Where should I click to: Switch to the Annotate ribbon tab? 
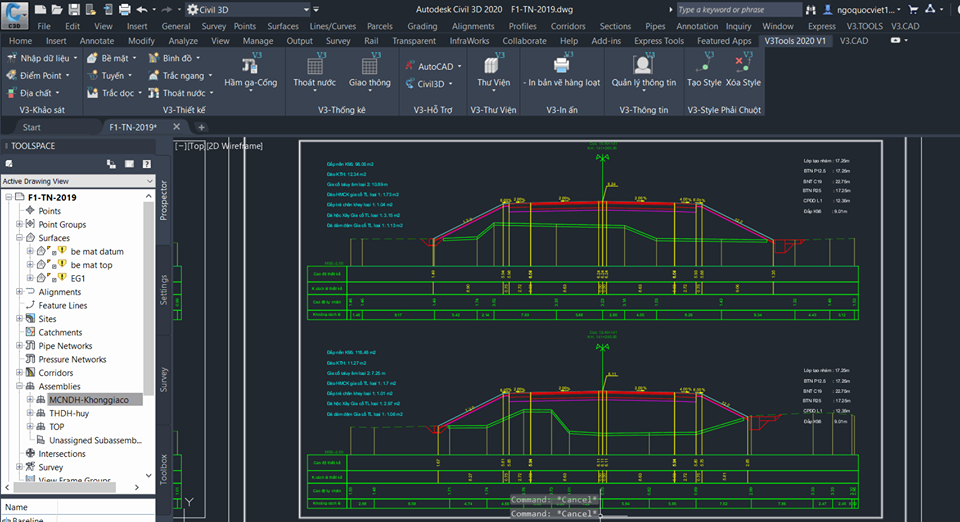click(x=96, y=41)
